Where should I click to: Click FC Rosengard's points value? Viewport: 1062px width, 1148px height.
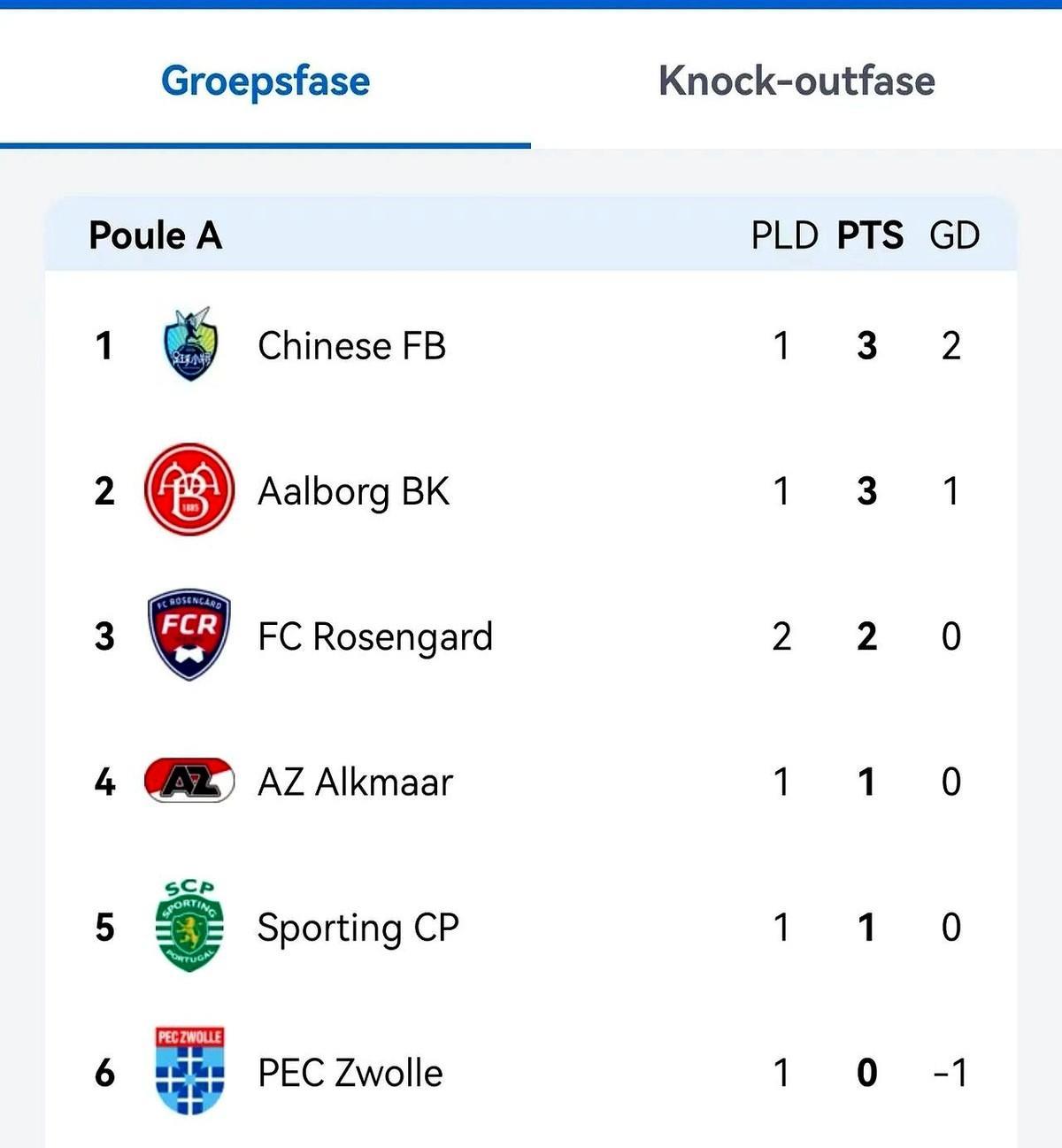(867, 636)
